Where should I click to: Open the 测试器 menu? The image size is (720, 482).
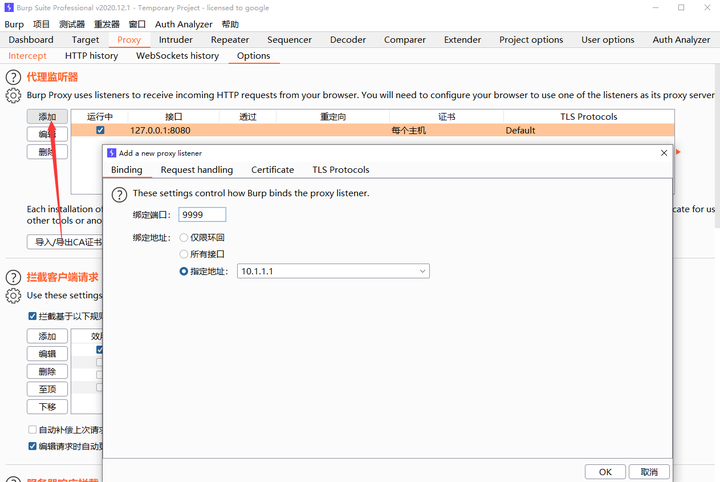[72, 24]
